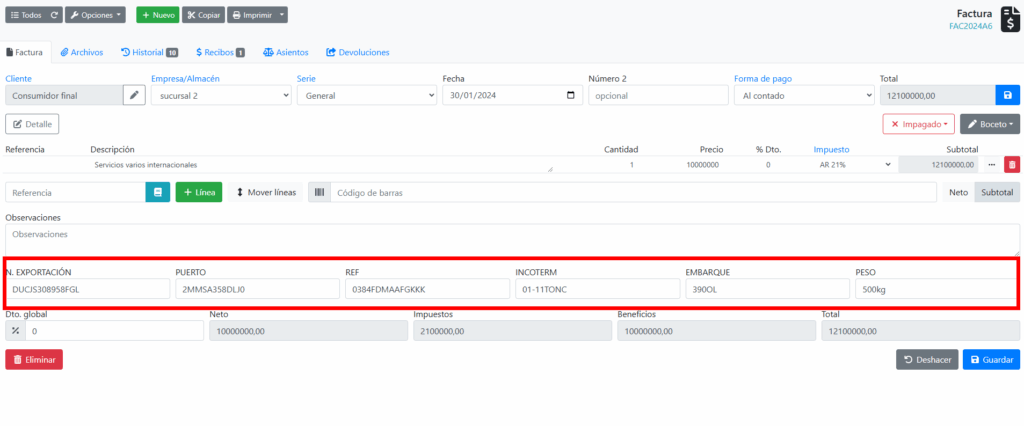Click the teal product catalog icon
Viewport: 1024px width, 426px height.
(x=157, y=192)
